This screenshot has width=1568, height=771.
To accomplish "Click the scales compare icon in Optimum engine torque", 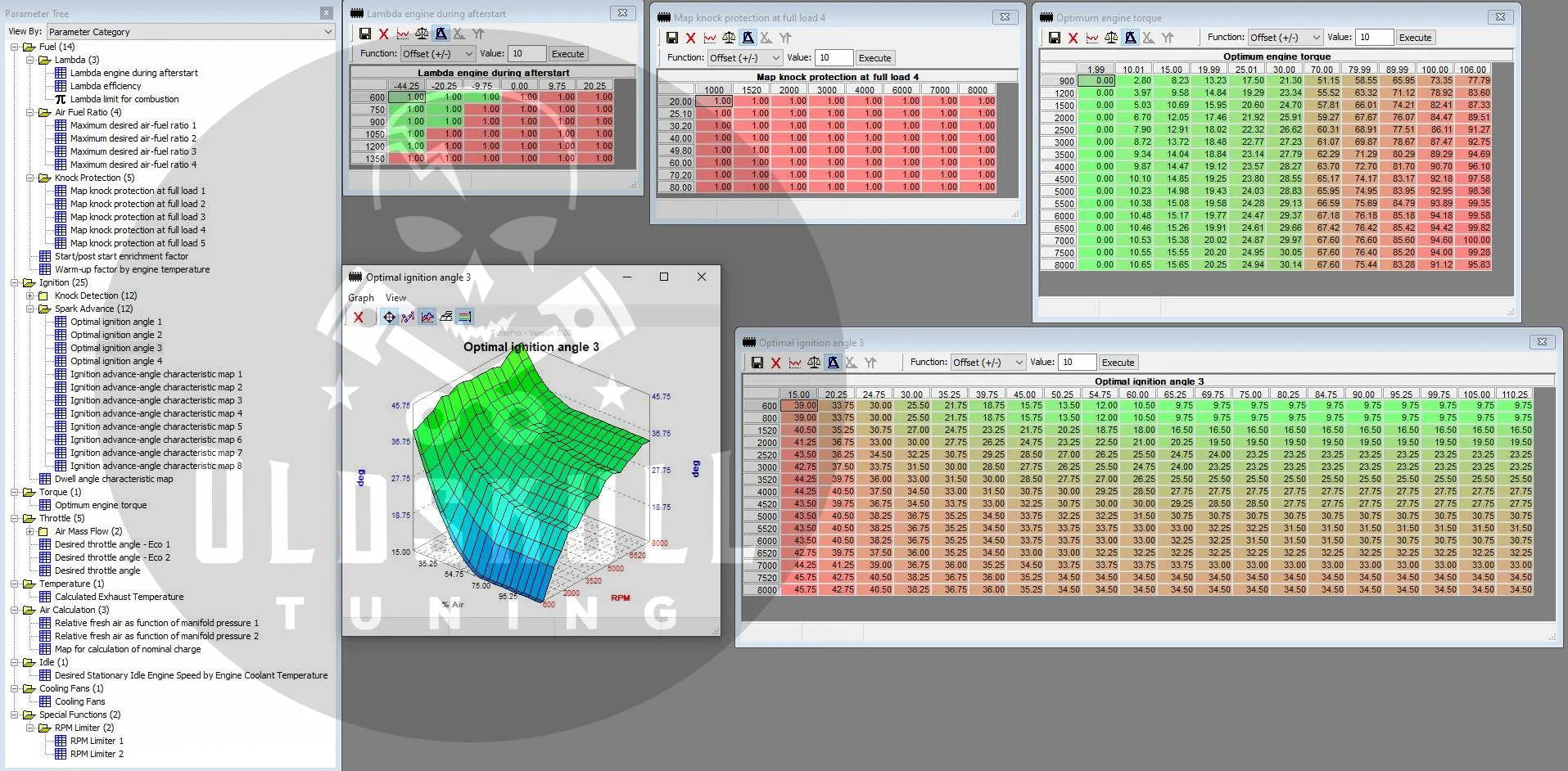I will [x=1111, y=38].
